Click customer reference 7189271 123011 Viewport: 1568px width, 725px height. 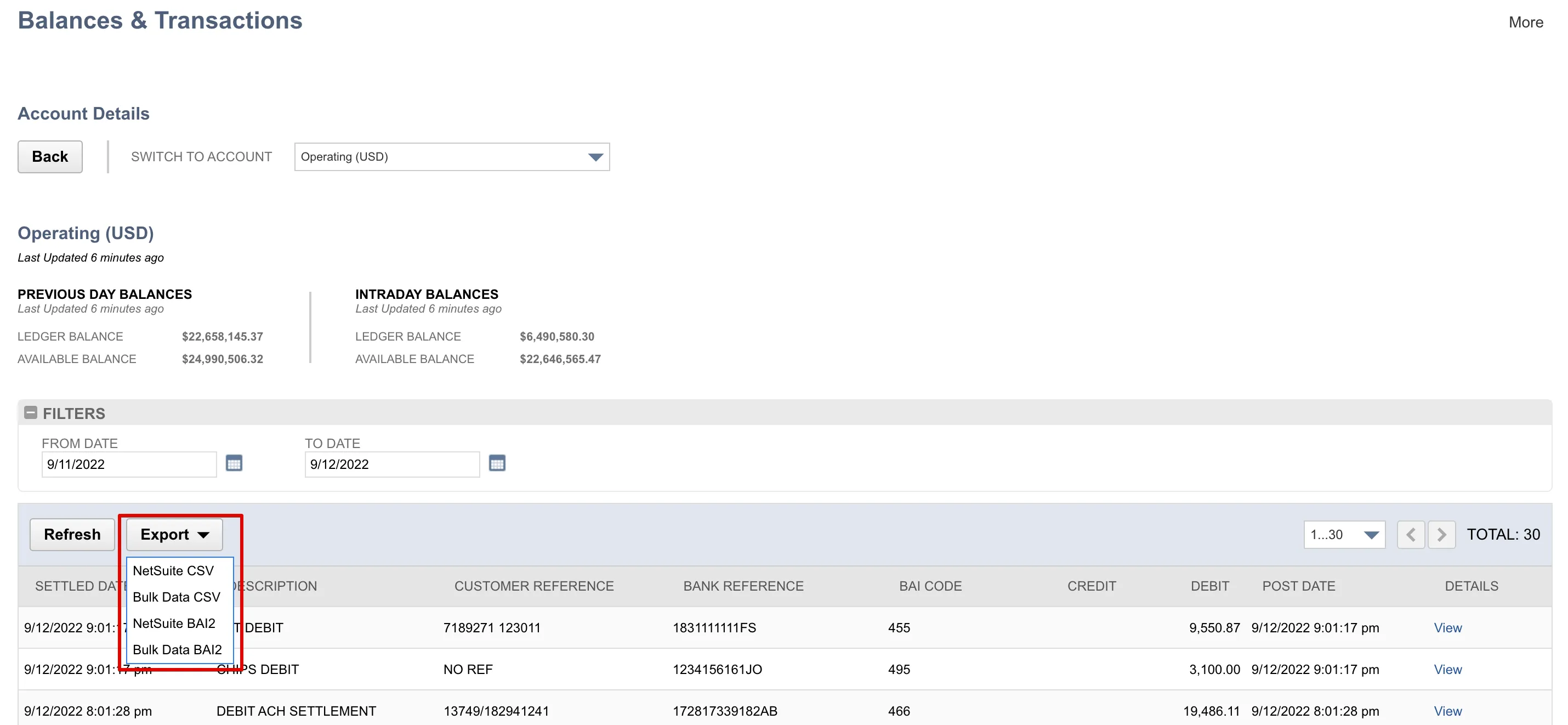(x=492, y=627)
